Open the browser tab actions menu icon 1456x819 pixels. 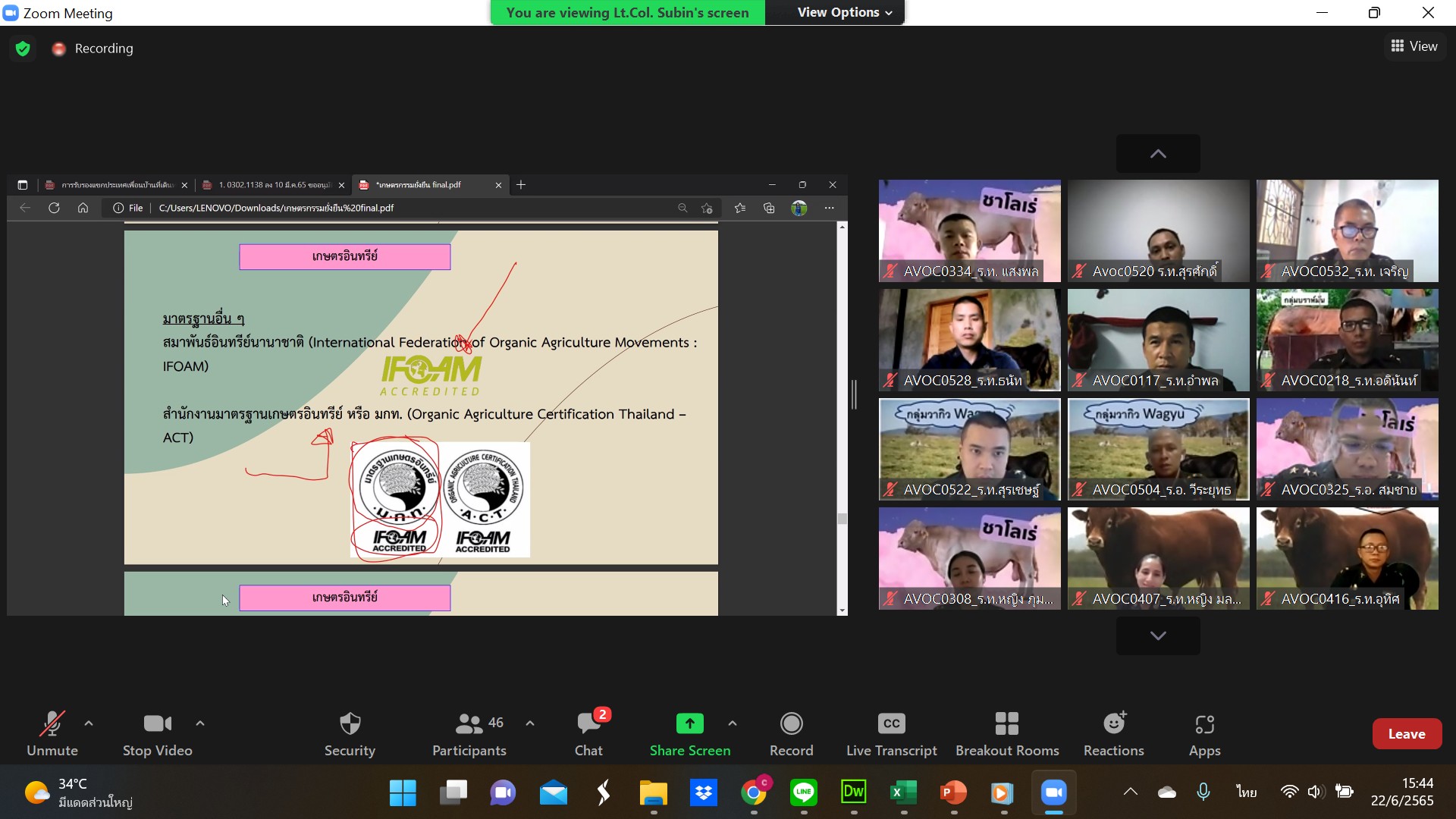(23, 185)
